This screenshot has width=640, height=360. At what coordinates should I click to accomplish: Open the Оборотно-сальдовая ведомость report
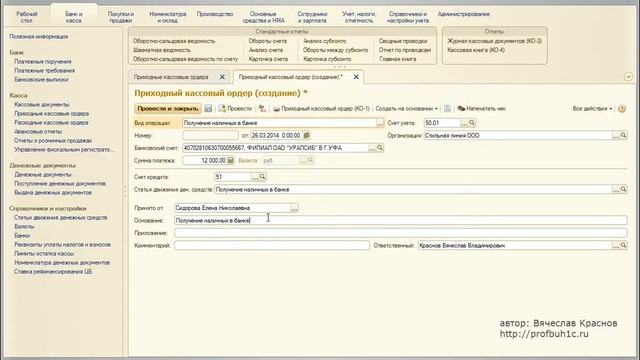(x=174, y=41)
